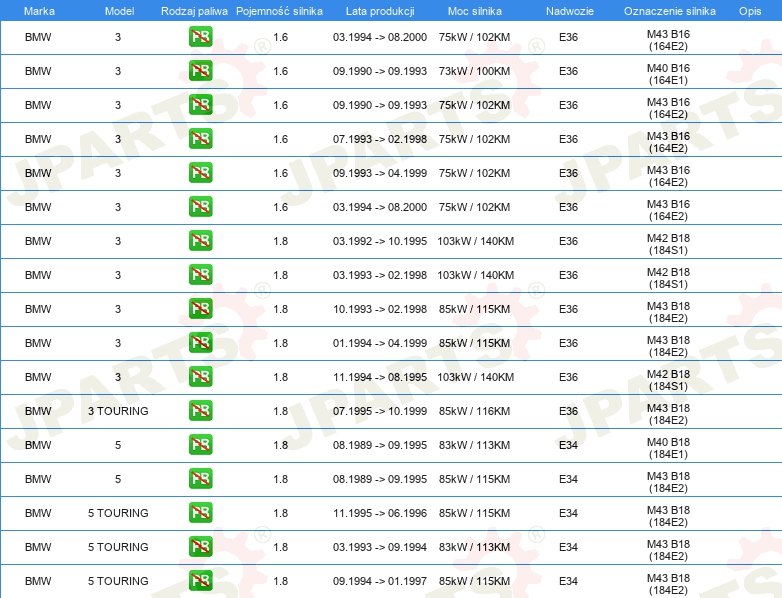Click the Rodzaj paliwa column header
The width and height of the screenshot is (782, 598).
pos(194,11)
